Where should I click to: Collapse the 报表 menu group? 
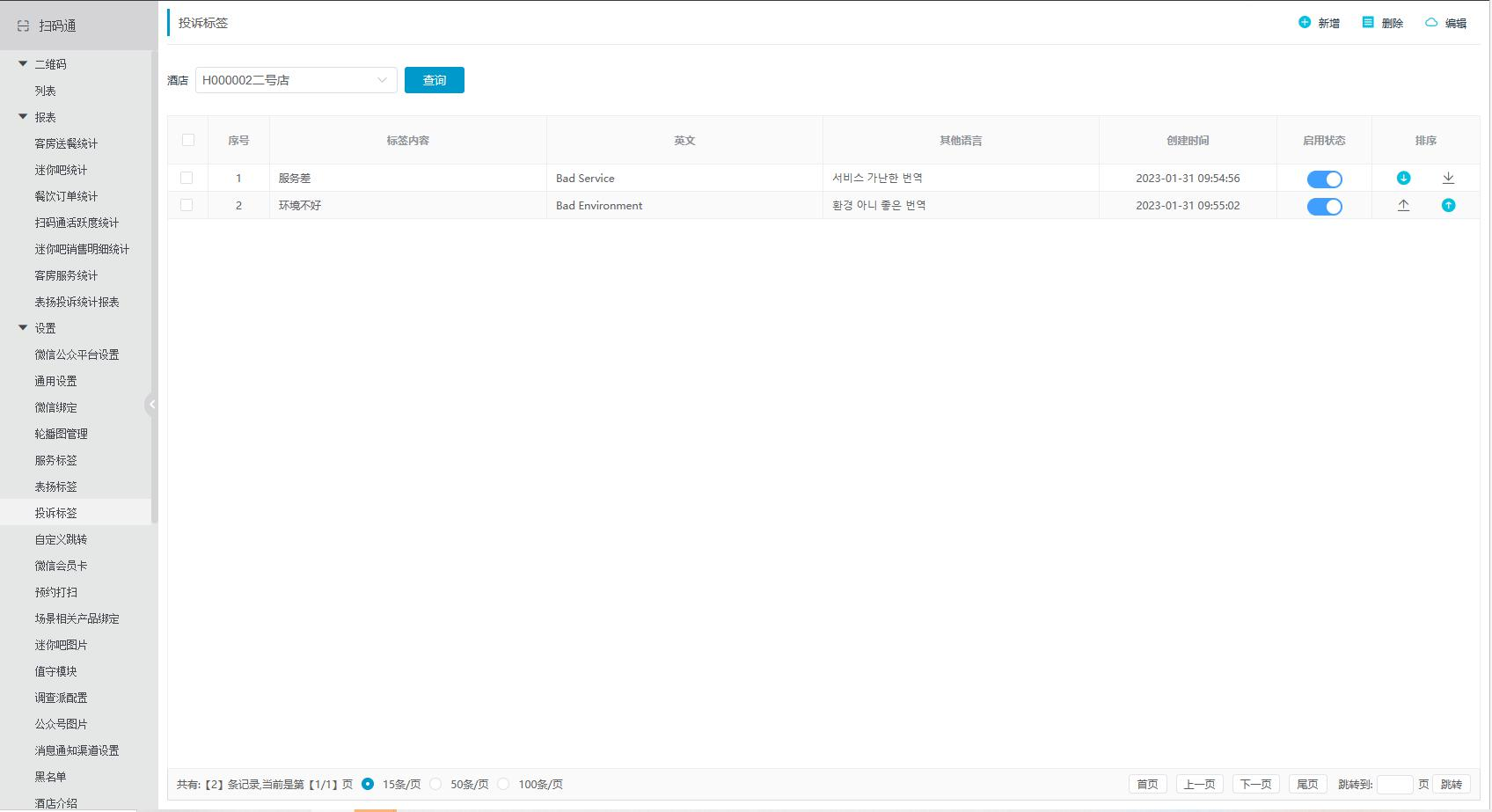pos(23,117)
